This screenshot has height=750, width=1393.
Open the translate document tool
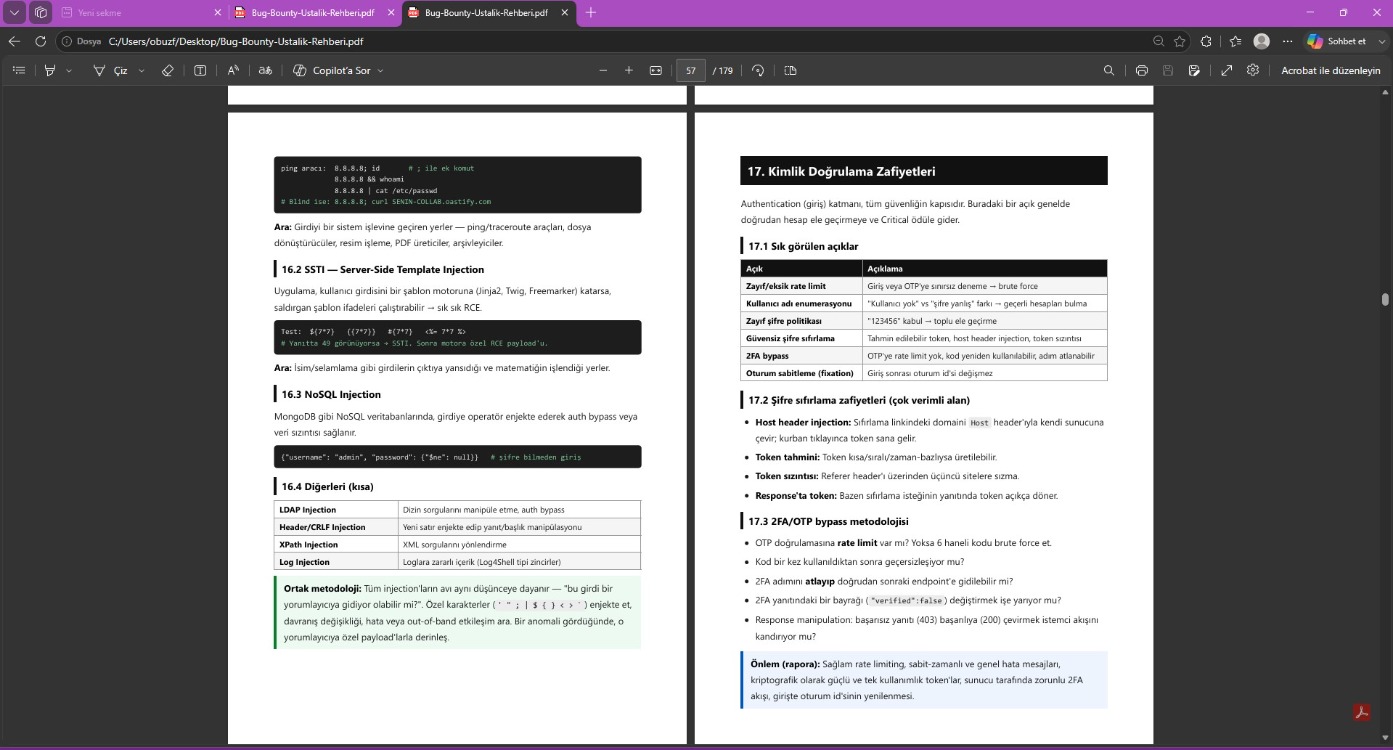coord(265,70)
